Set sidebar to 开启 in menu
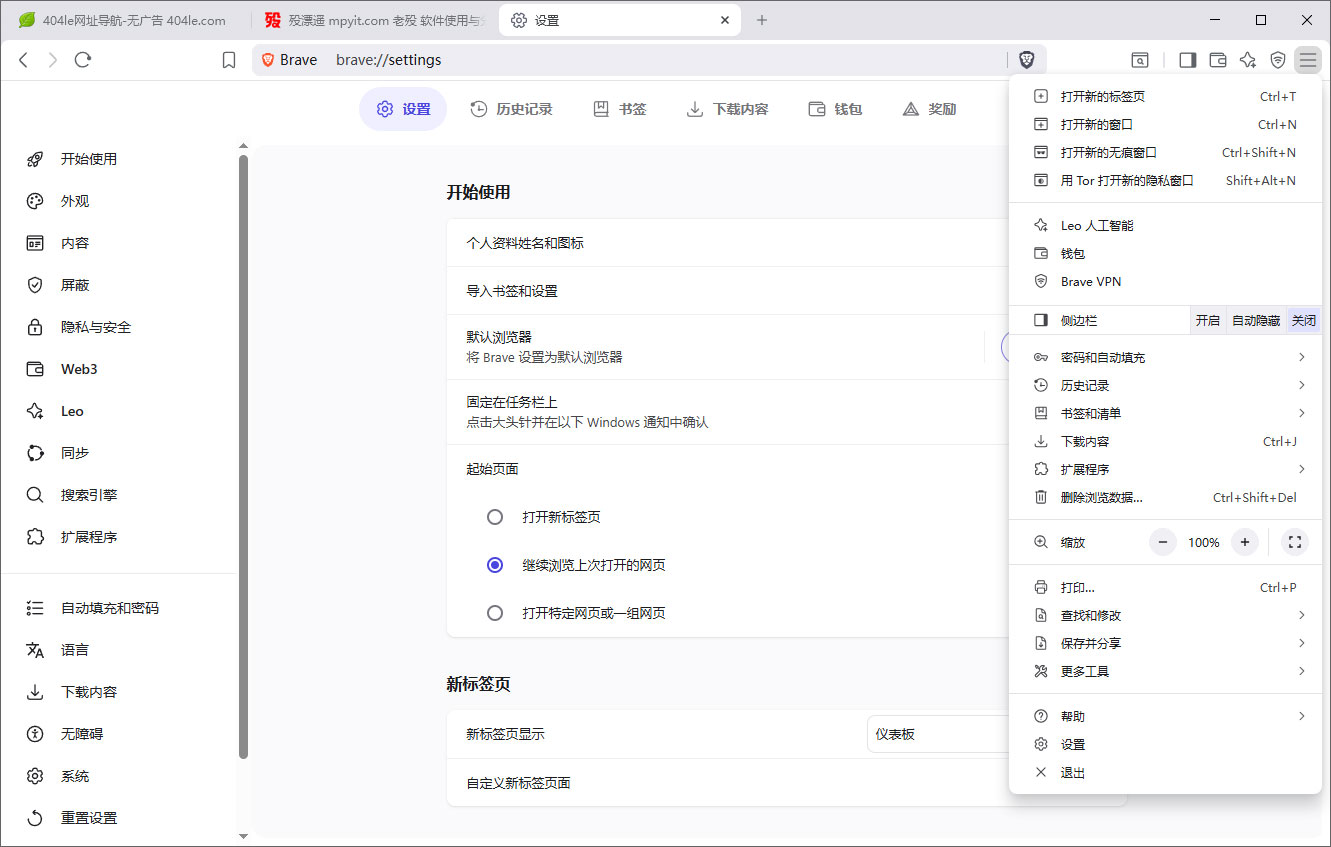1331x847 pixels. 1208,320
